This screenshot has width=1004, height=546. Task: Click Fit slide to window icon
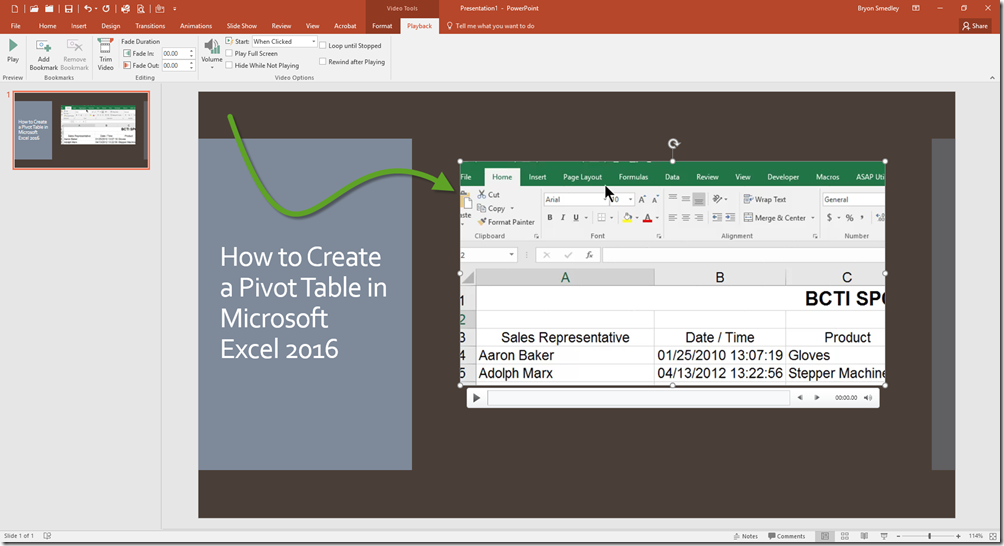pos(992,536)
